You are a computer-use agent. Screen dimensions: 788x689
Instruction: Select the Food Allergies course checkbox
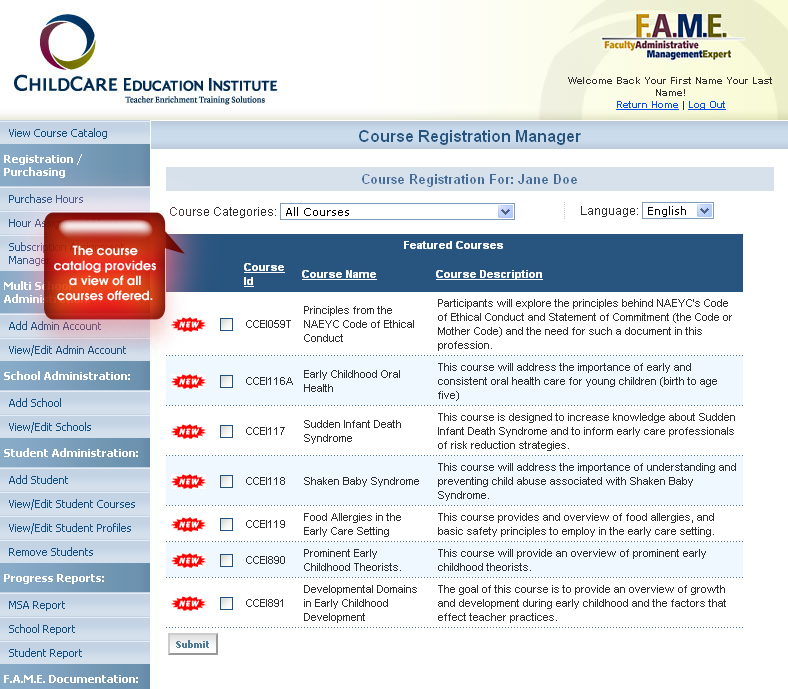pos(227,524)
